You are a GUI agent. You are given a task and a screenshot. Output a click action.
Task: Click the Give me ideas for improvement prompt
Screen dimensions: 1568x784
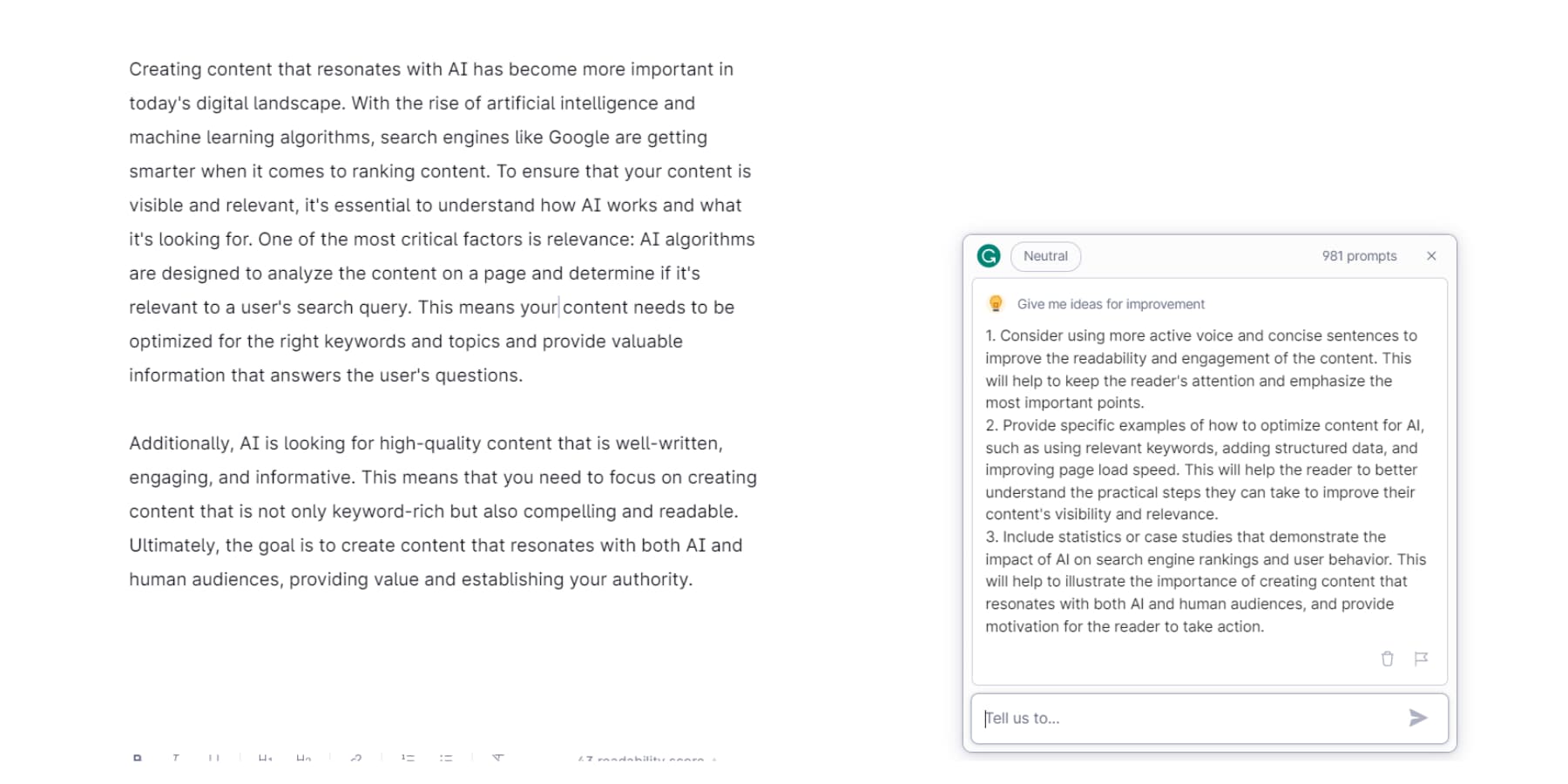click(1112, 304)
